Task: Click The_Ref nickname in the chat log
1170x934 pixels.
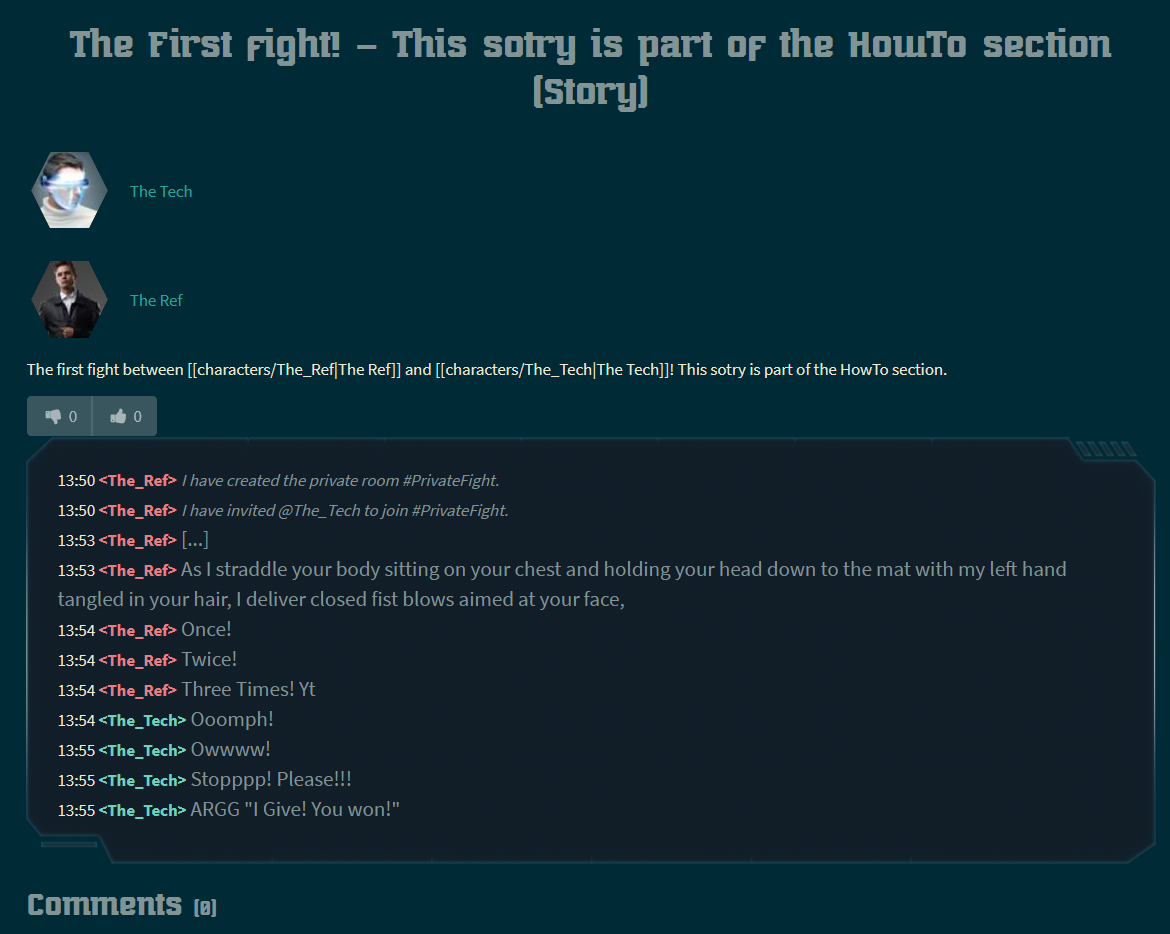Action: click(138, 481)
